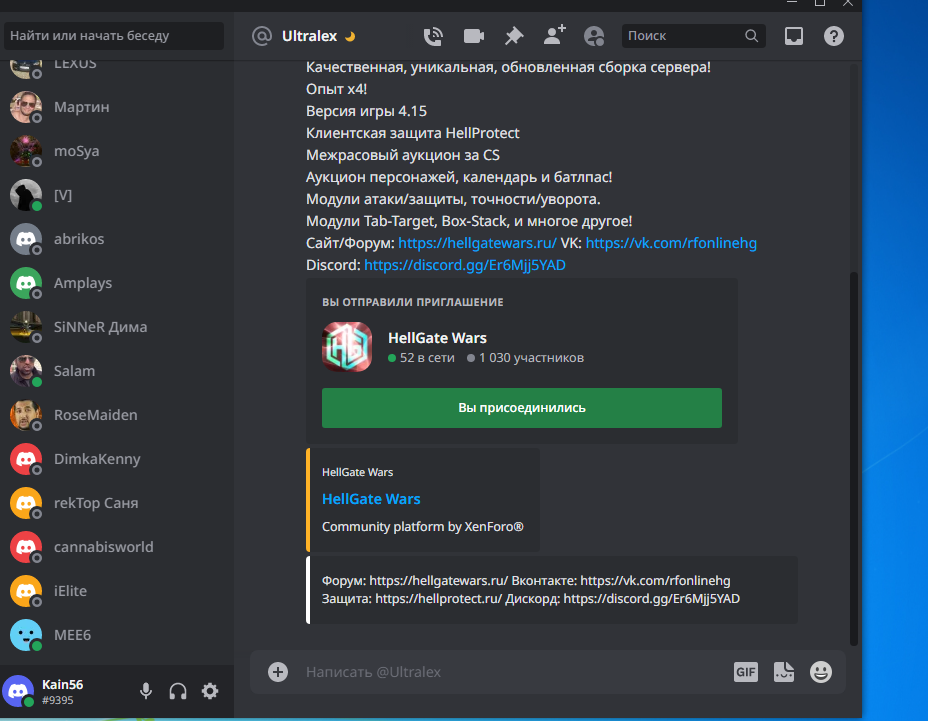Click the HellGate Wars invite server name
The height and width of the screenshot is (721, 928).
coord(437,337)
